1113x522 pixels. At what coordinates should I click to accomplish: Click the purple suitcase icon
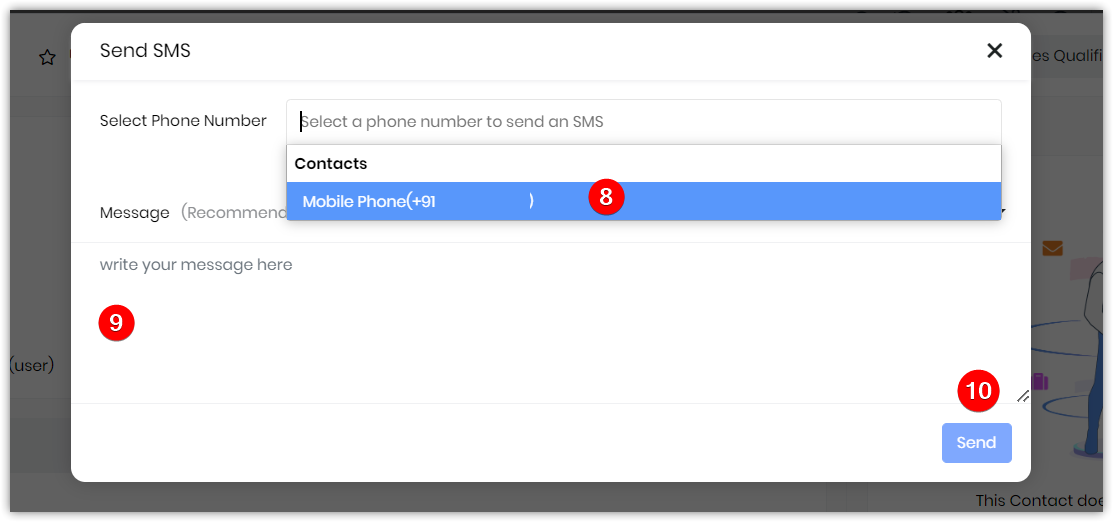(1040, 381)
